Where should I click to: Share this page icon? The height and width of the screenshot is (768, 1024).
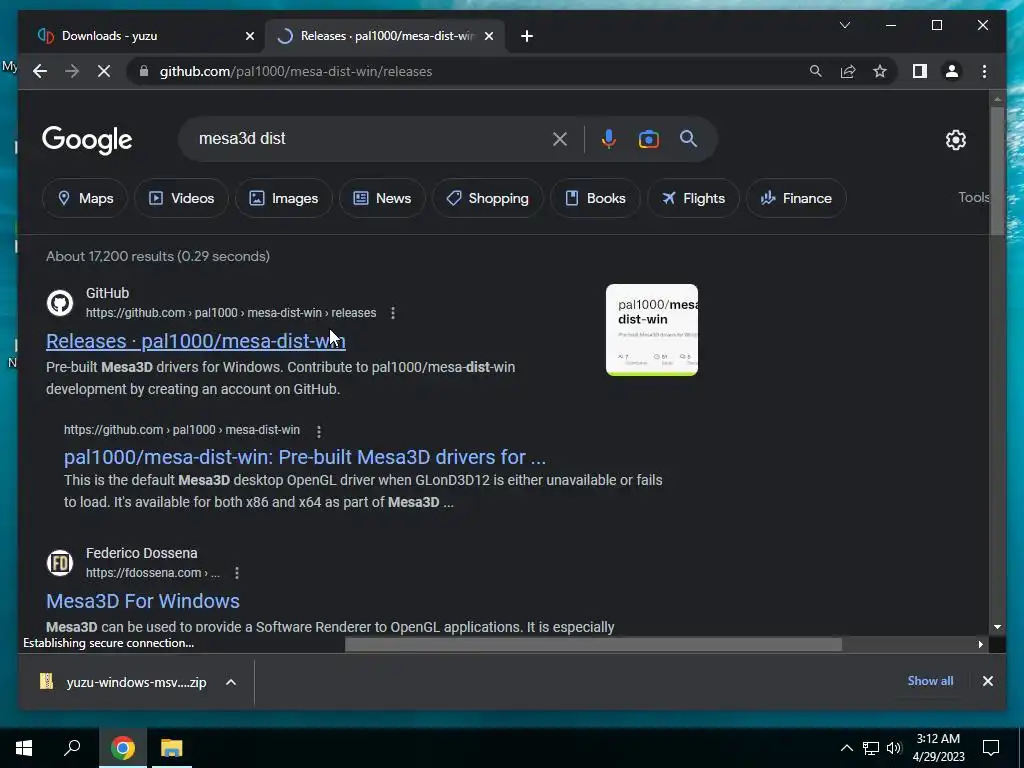tap(848, 71)
